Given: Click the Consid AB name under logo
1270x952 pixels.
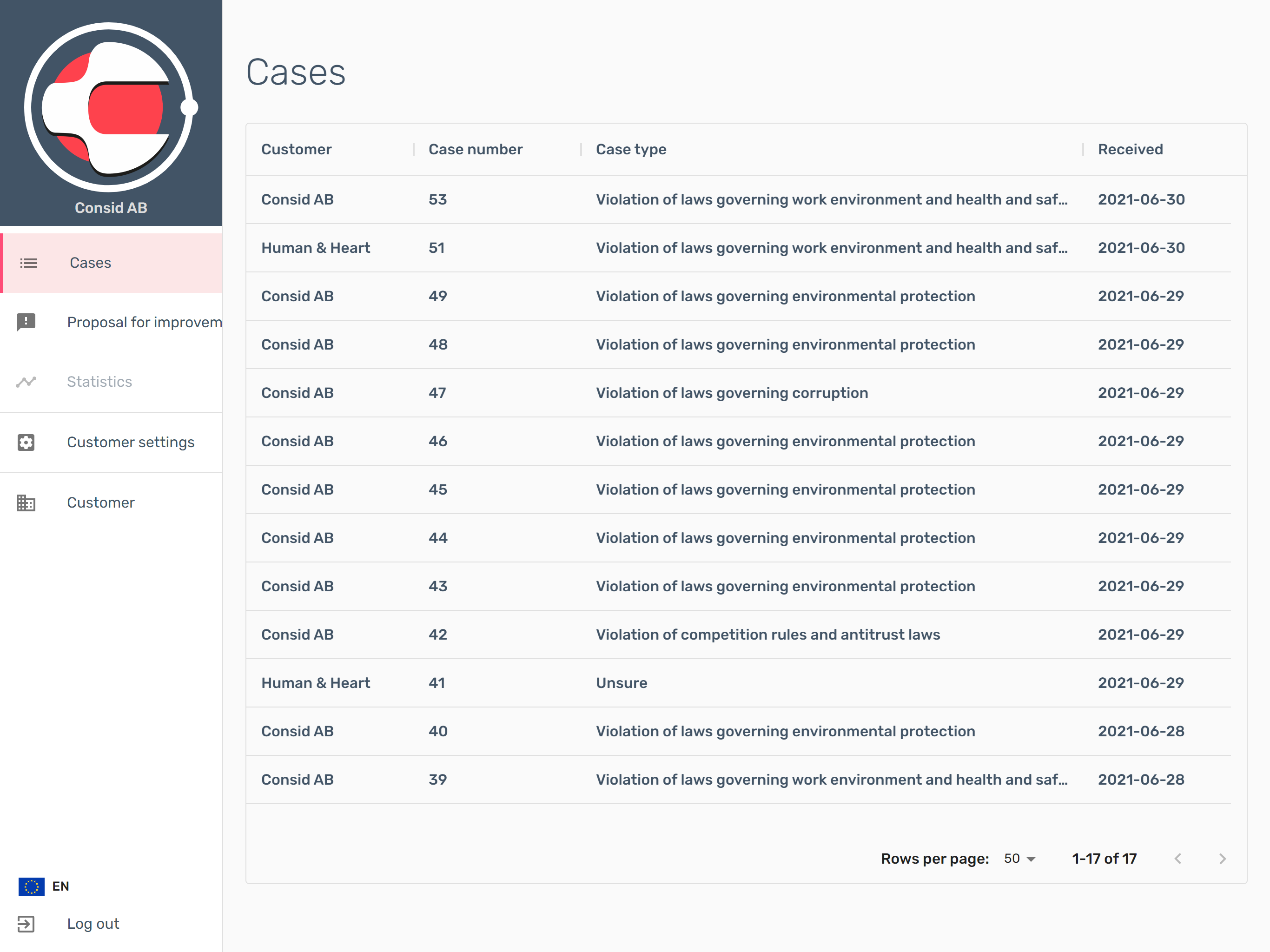Looking at the screenshot, I should [x=111, y=208].
